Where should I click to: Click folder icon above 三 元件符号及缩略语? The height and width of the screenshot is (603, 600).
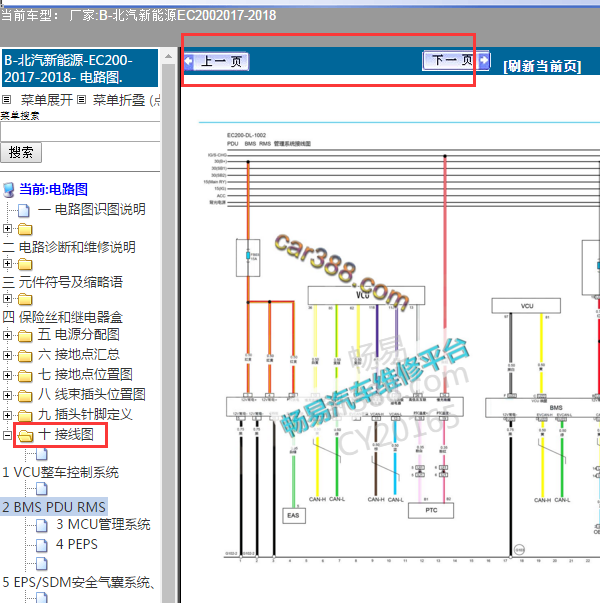[x=25, y=264]
